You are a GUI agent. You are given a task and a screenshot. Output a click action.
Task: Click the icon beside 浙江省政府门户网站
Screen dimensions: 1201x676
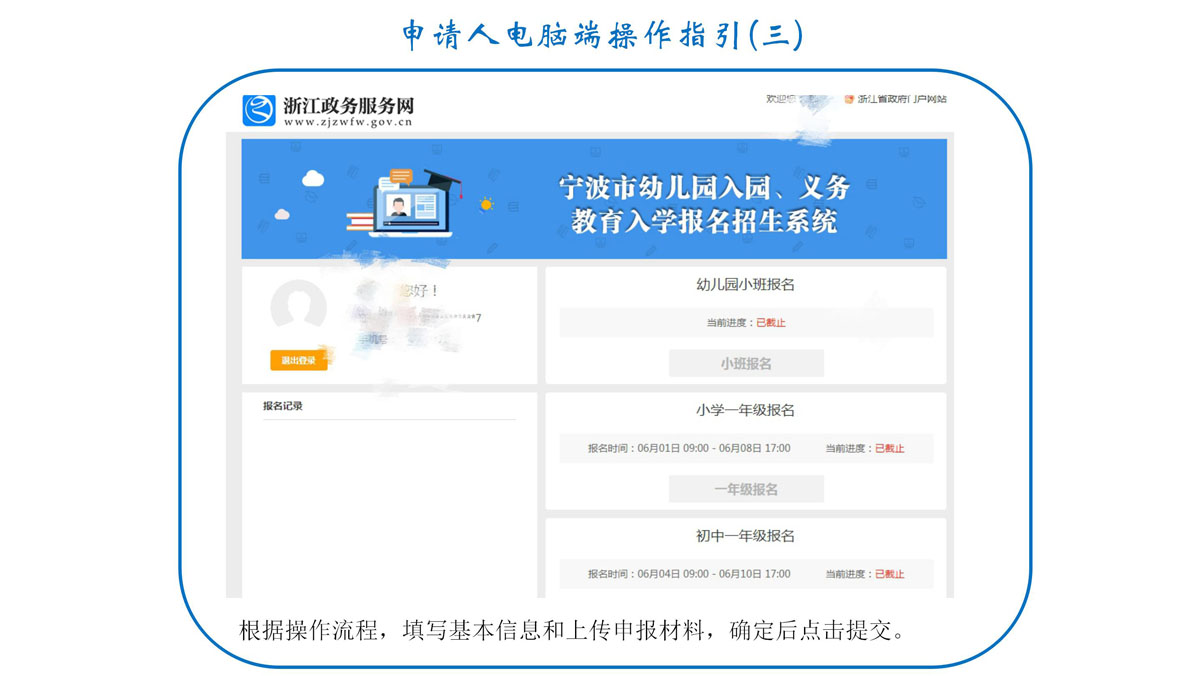click(849, 99)
